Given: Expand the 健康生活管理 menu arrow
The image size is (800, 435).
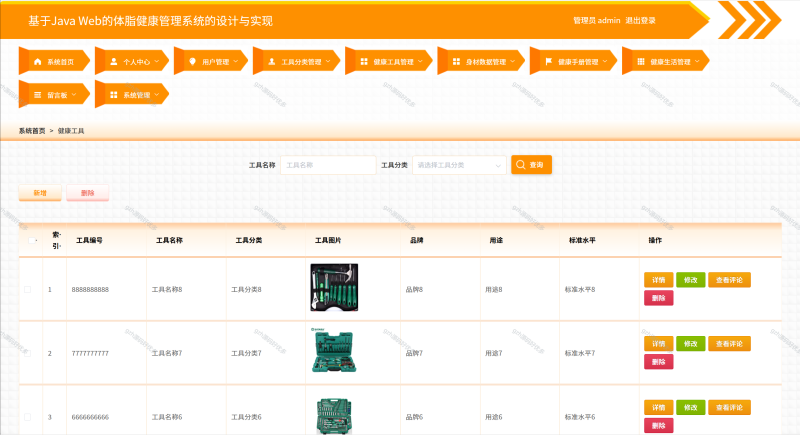Looking at the screenshot, I should (x=697, y=62).
